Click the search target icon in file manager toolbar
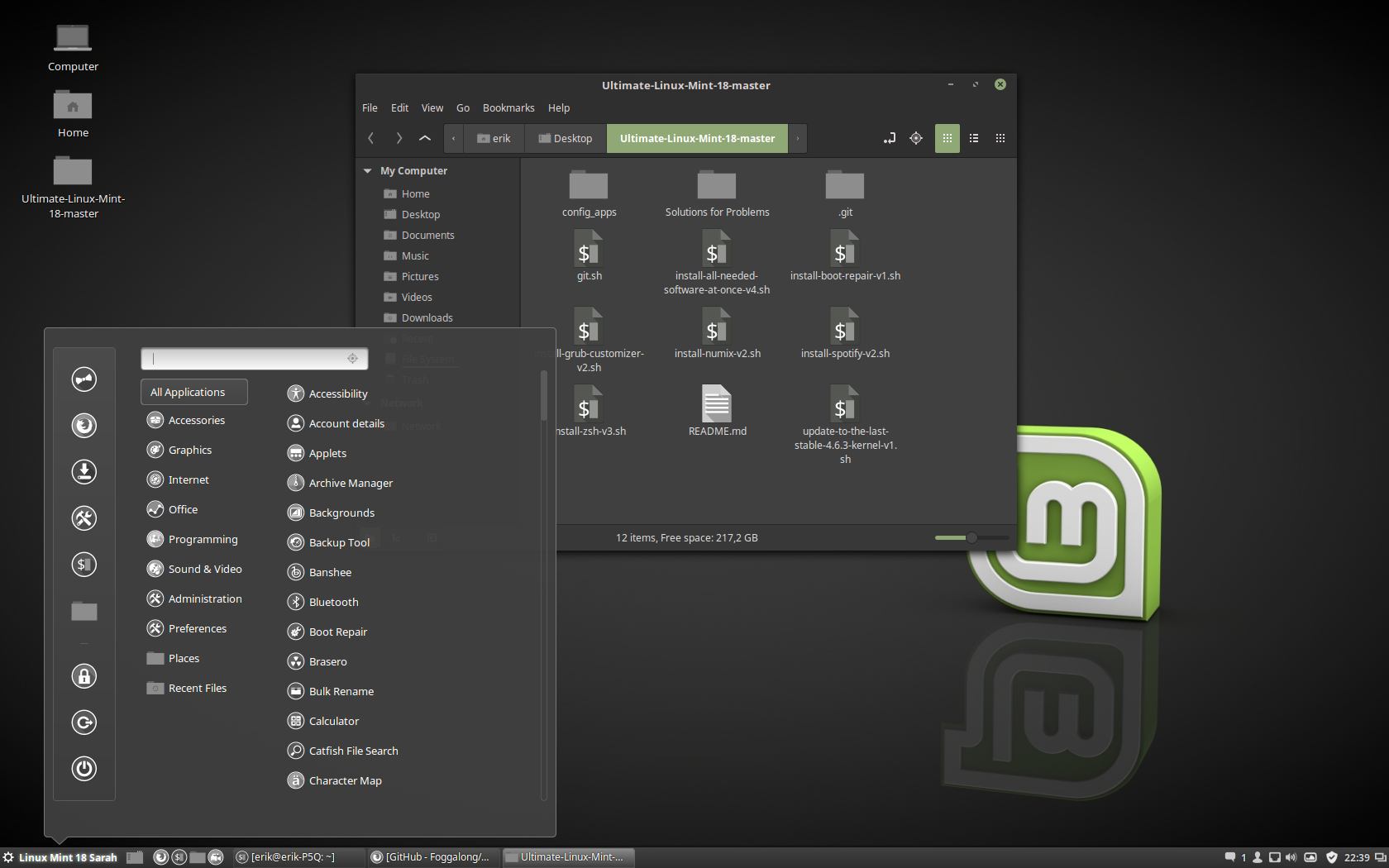The image size is (1389, 868). point(916,138)
